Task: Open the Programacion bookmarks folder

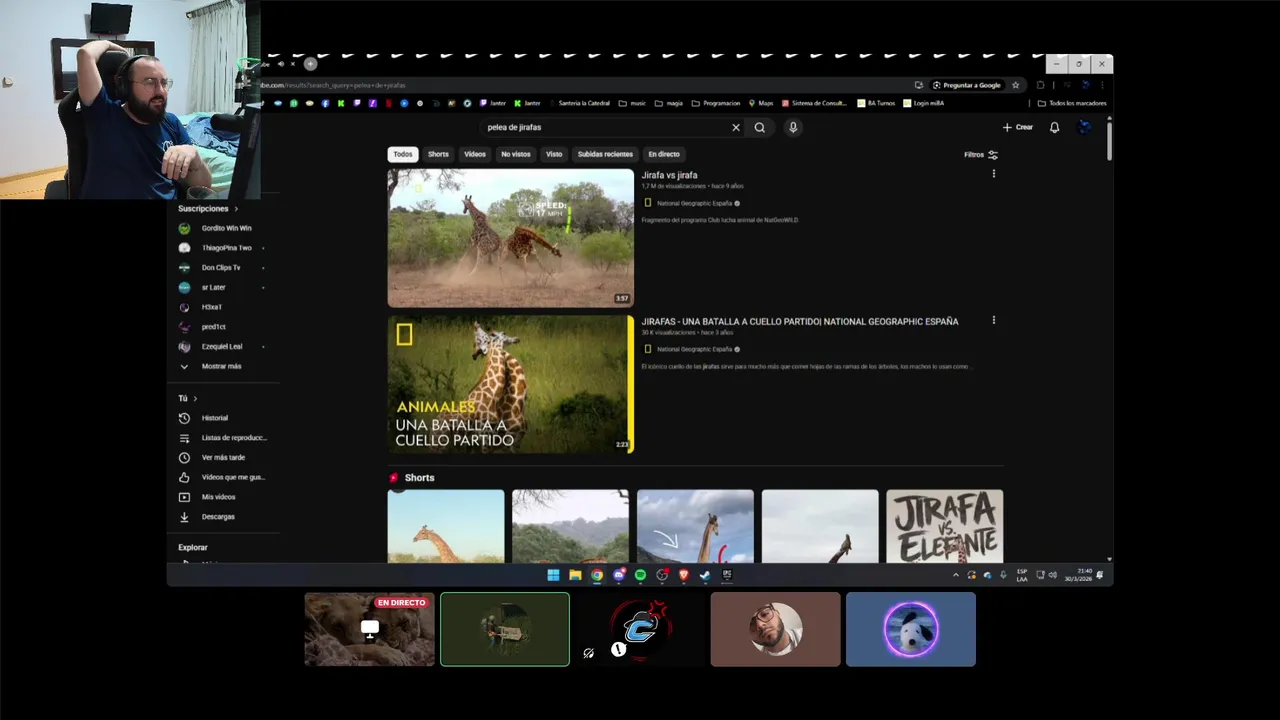Action: click(716, 103)
